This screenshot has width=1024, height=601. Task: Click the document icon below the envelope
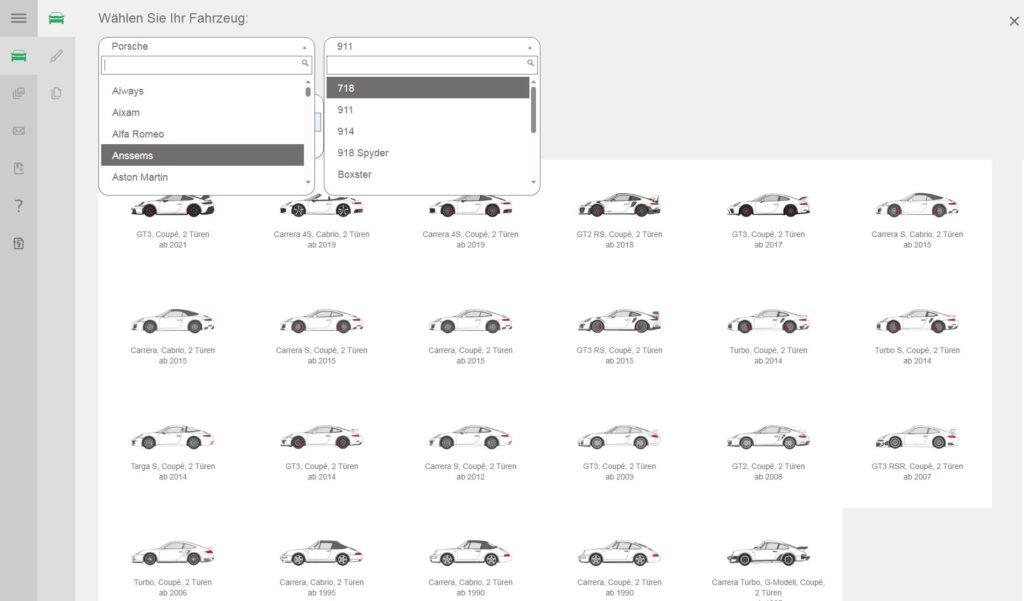pyautogui.click(x=18, y=168)
